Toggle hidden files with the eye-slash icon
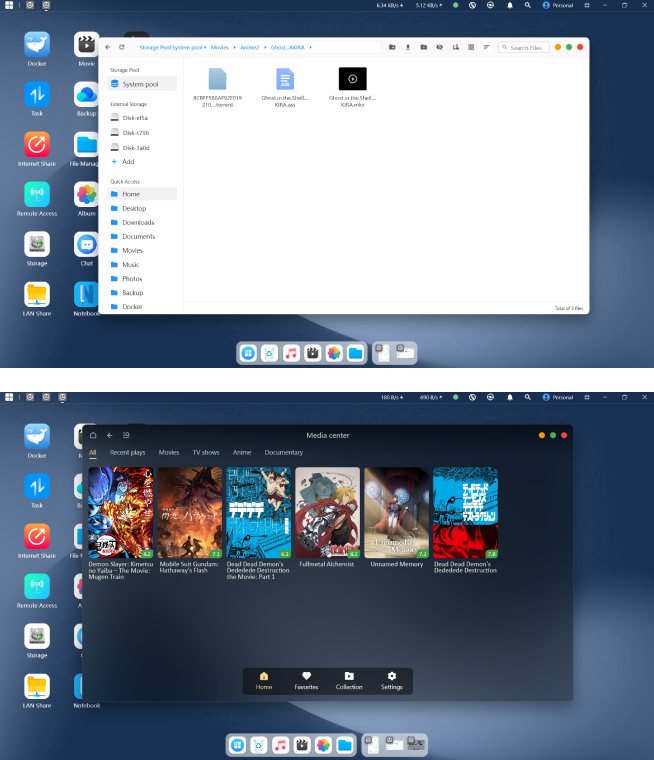 439,47
